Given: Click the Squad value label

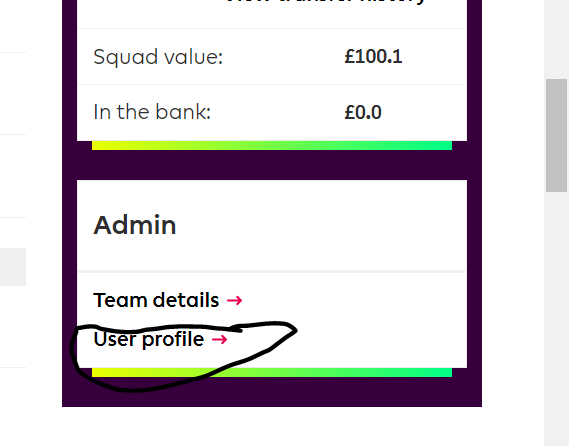Looking at the screenshot, I should 158,57.
